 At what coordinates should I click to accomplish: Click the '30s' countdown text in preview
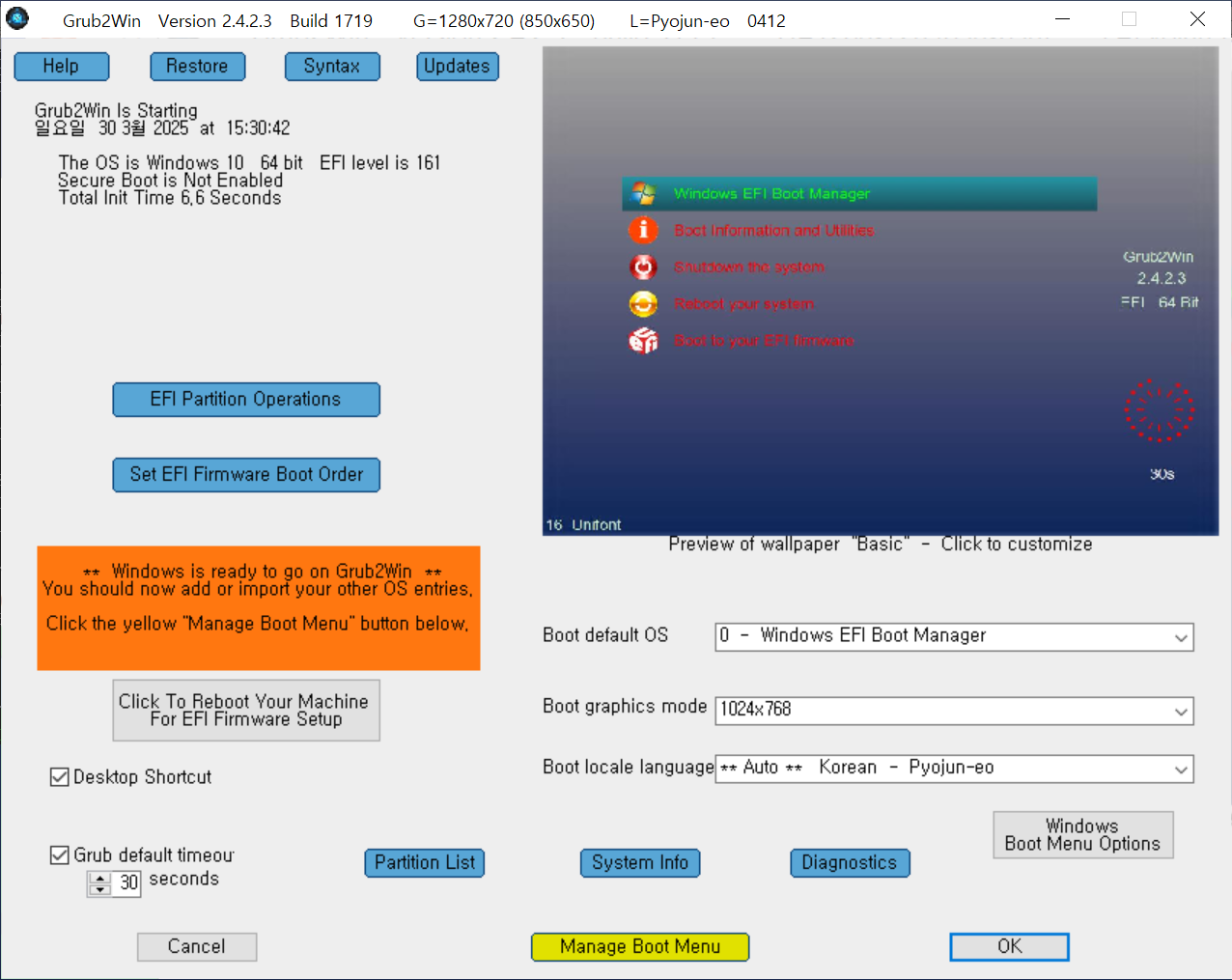click(x=1162, y=474)
